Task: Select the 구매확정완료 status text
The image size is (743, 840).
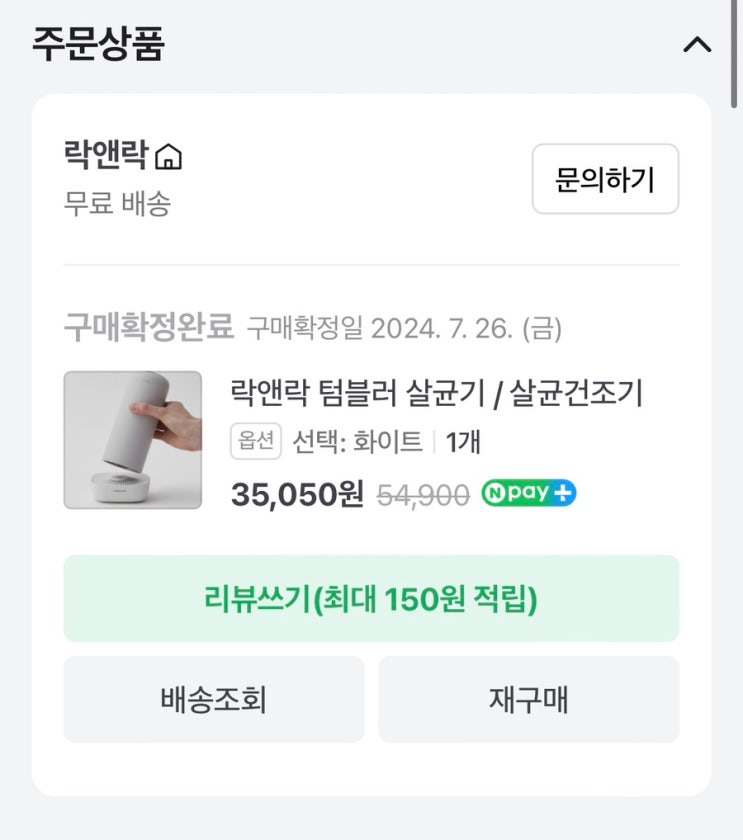Action: [148, 327]
